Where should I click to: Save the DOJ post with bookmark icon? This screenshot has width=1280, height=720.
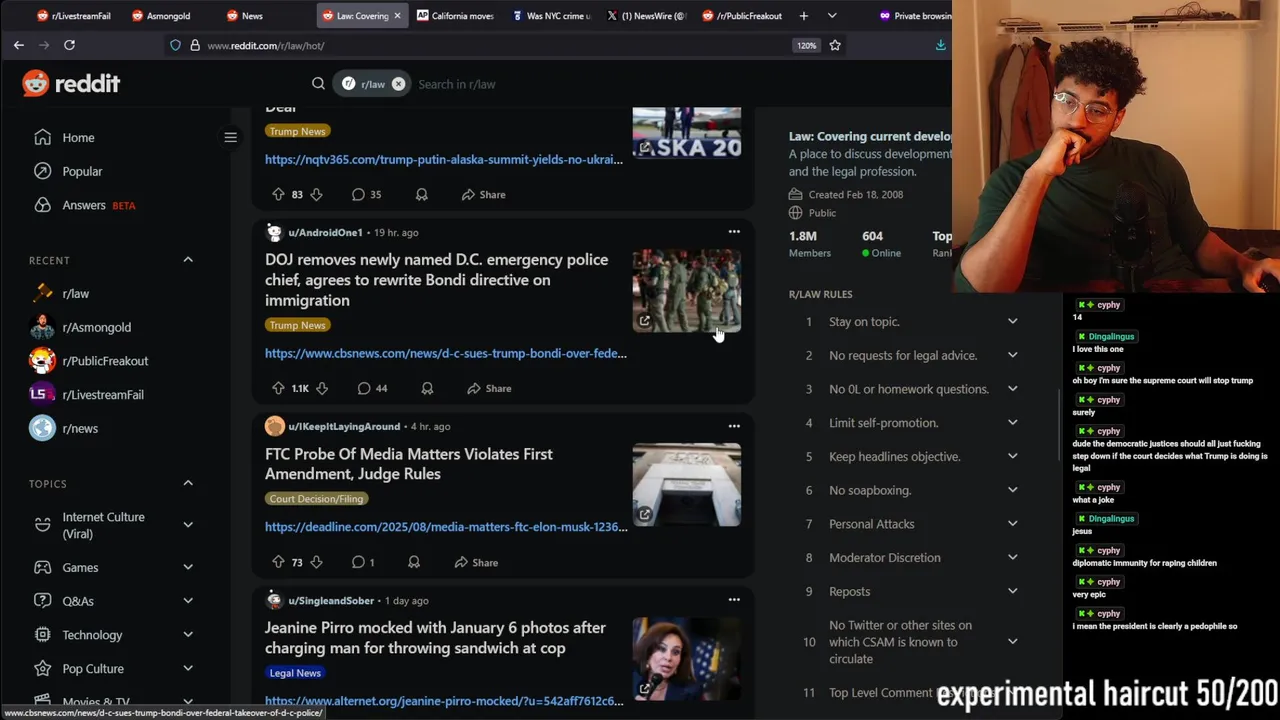click(427, 388)
